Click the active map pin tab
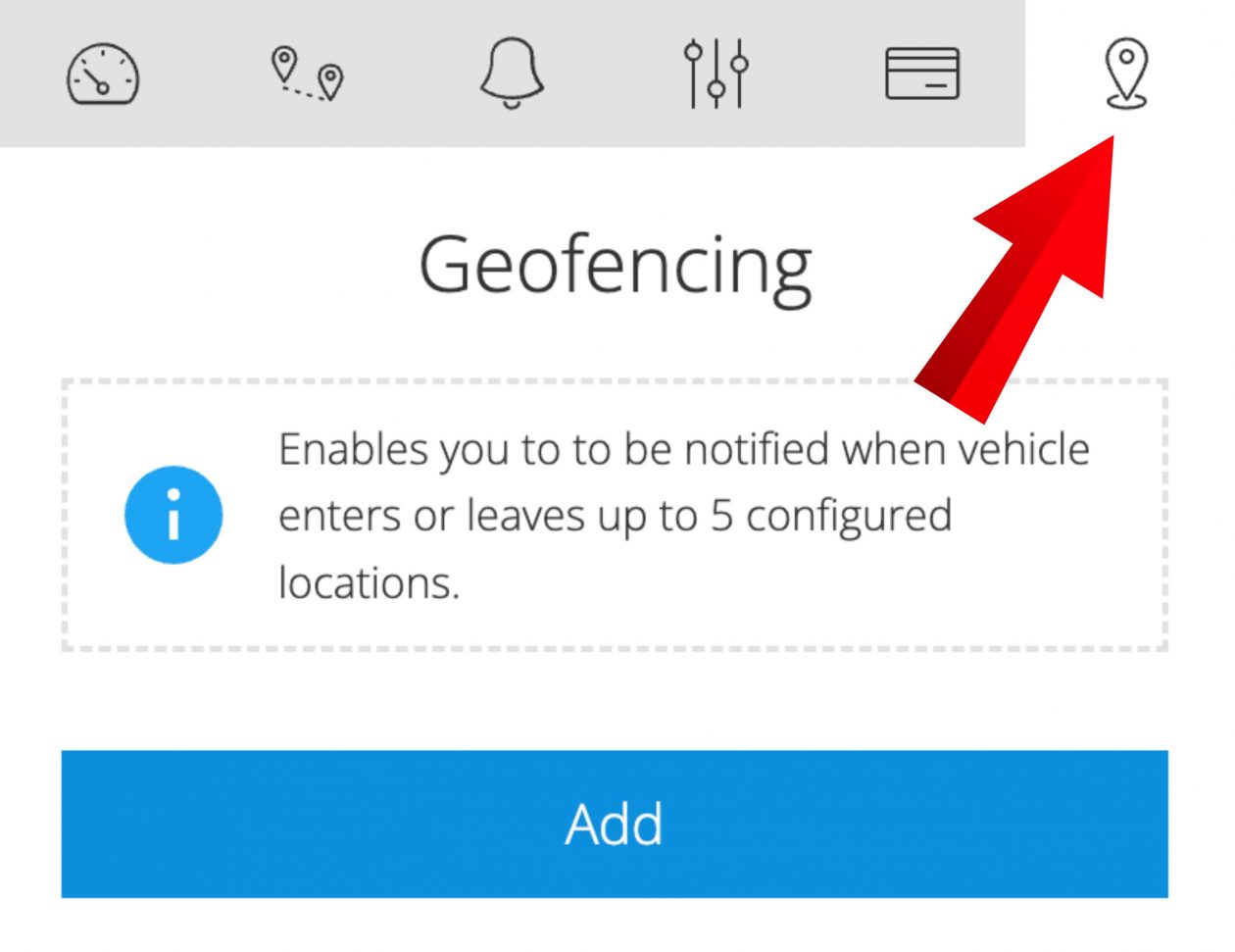The image size is (1235, 952). [x=1127, y=74]
